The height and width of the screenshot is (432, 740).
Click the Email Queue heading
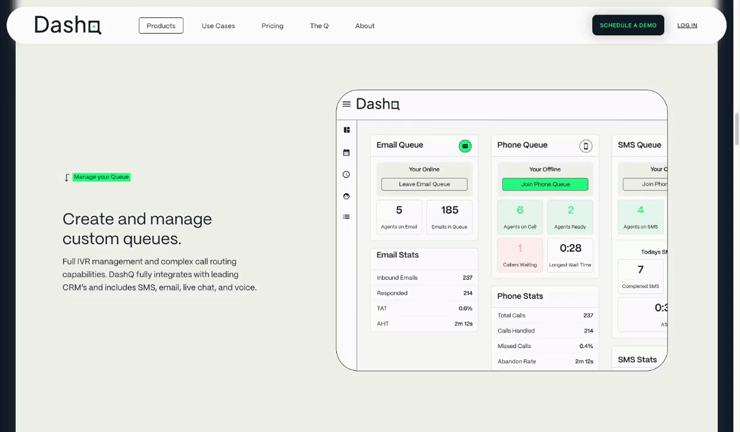tap(400, 145)
